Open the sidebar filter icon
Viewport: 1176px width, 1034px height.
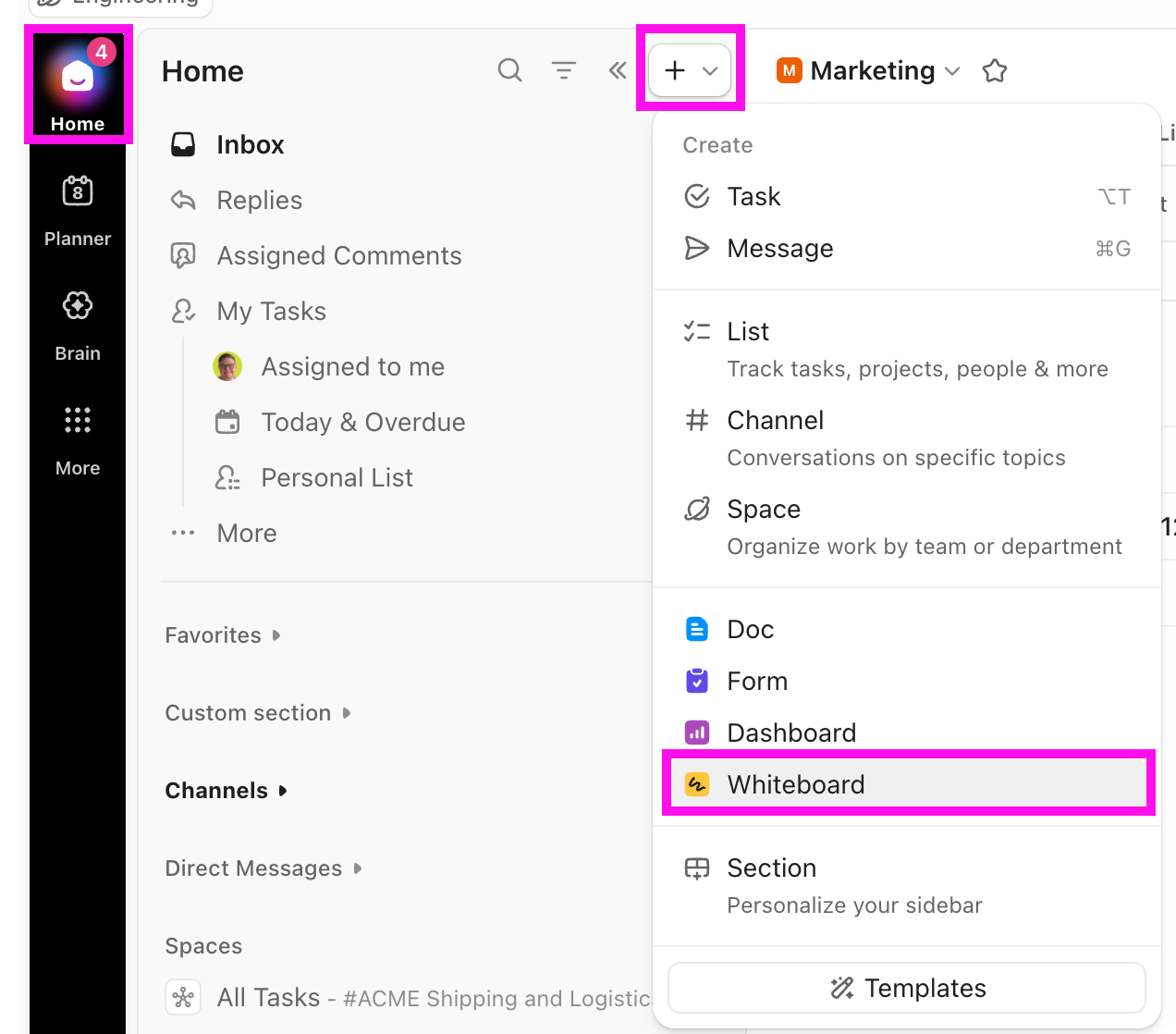tap(564, 70)
